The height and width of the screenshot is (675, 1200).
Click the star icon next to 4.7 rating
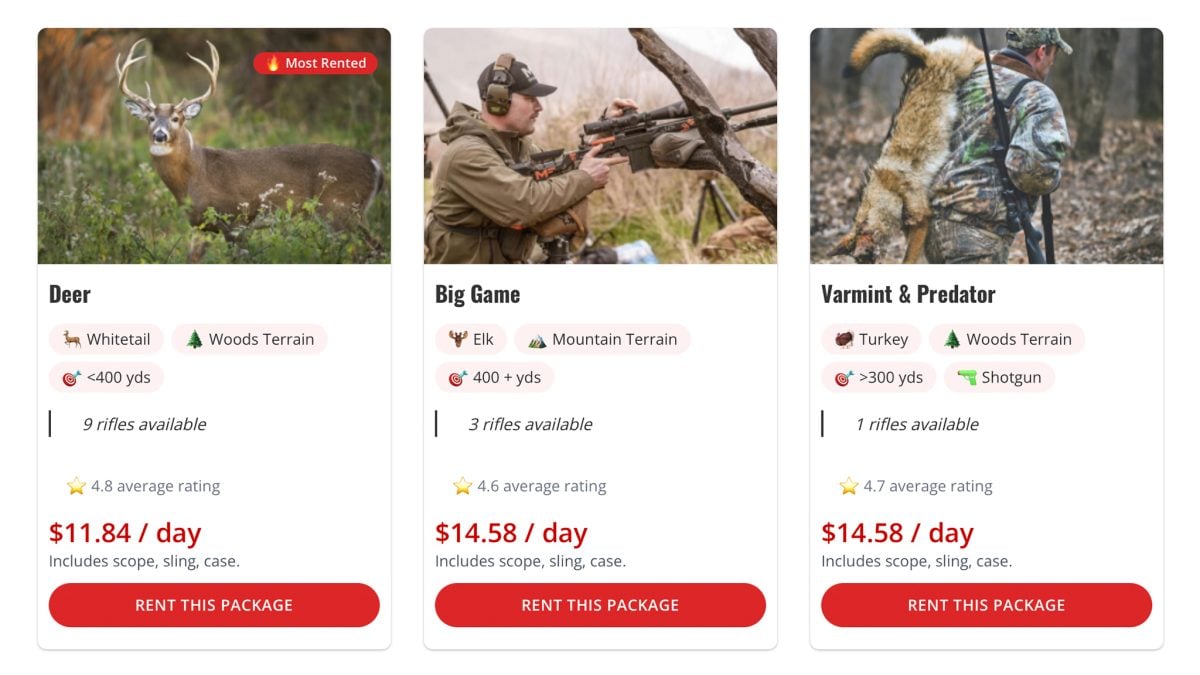click(848, 486)
